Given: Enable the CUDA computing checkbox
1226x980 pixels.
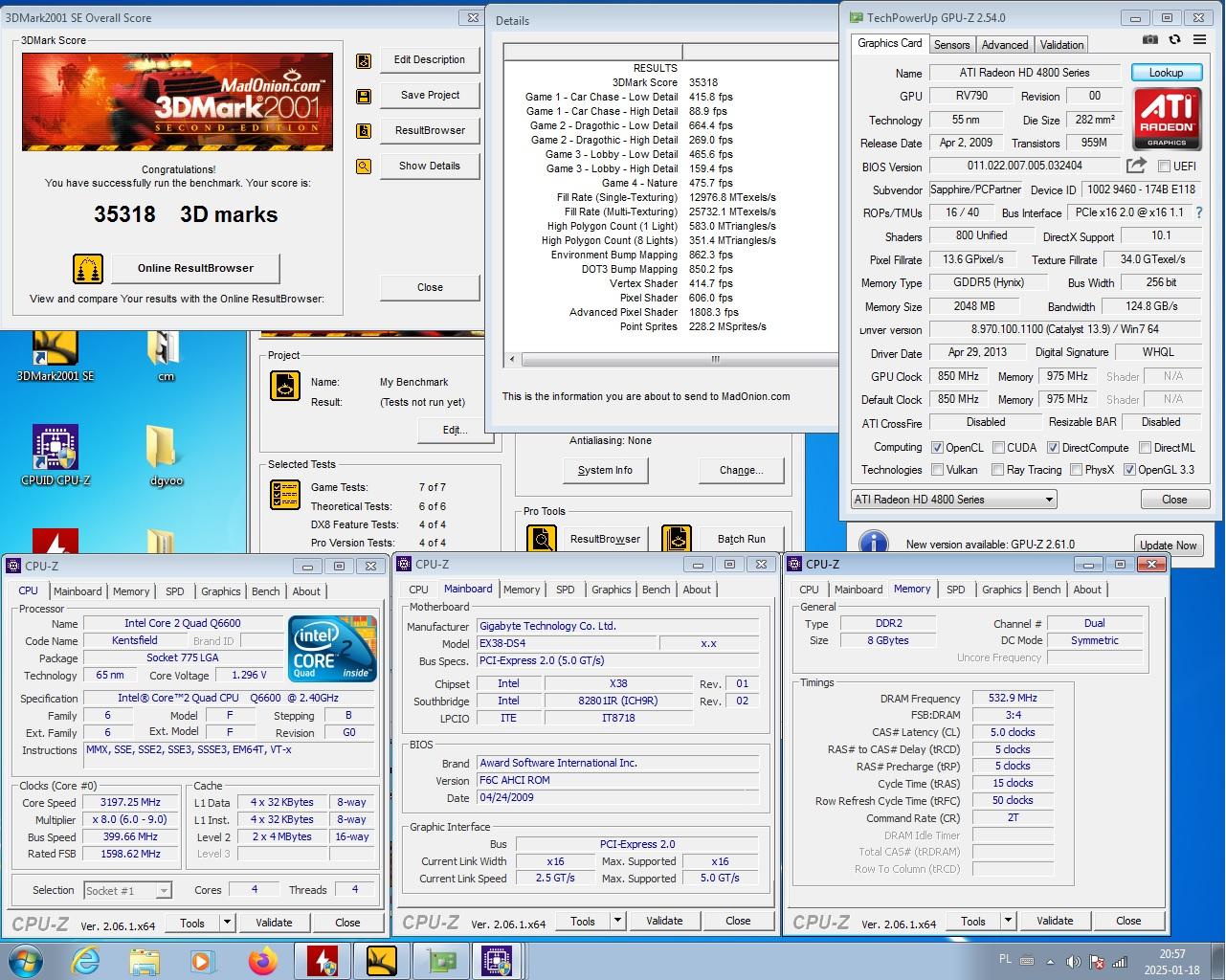Looking at the screenshot, I should coord(998,448).
